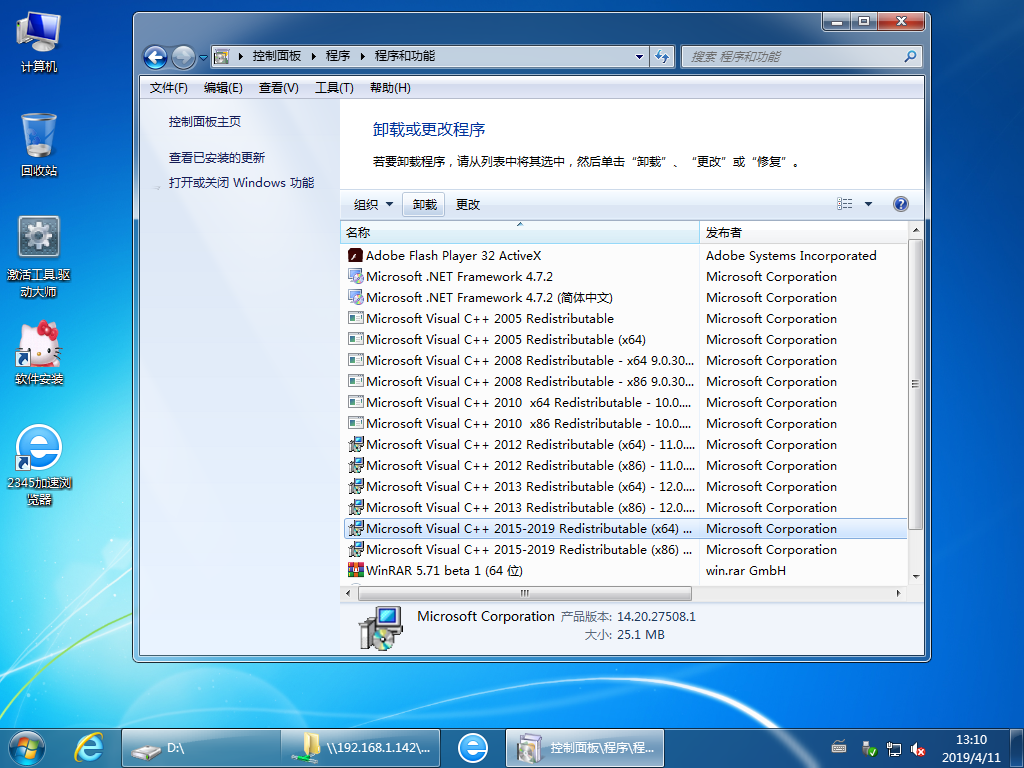Click the search magnifier icon

click(910, 56)
